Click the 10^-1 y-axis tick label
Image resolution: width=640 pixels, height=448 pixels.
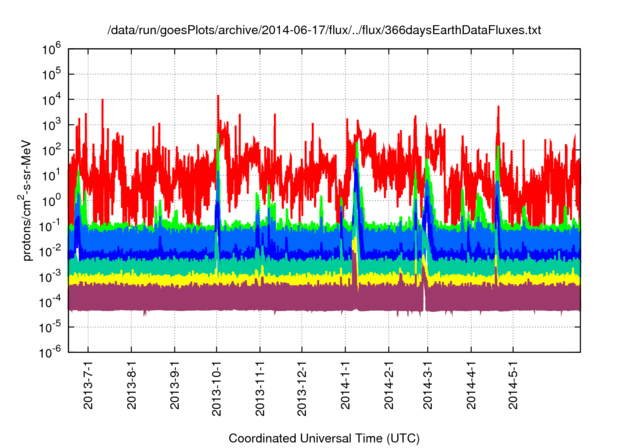[51, 226]
